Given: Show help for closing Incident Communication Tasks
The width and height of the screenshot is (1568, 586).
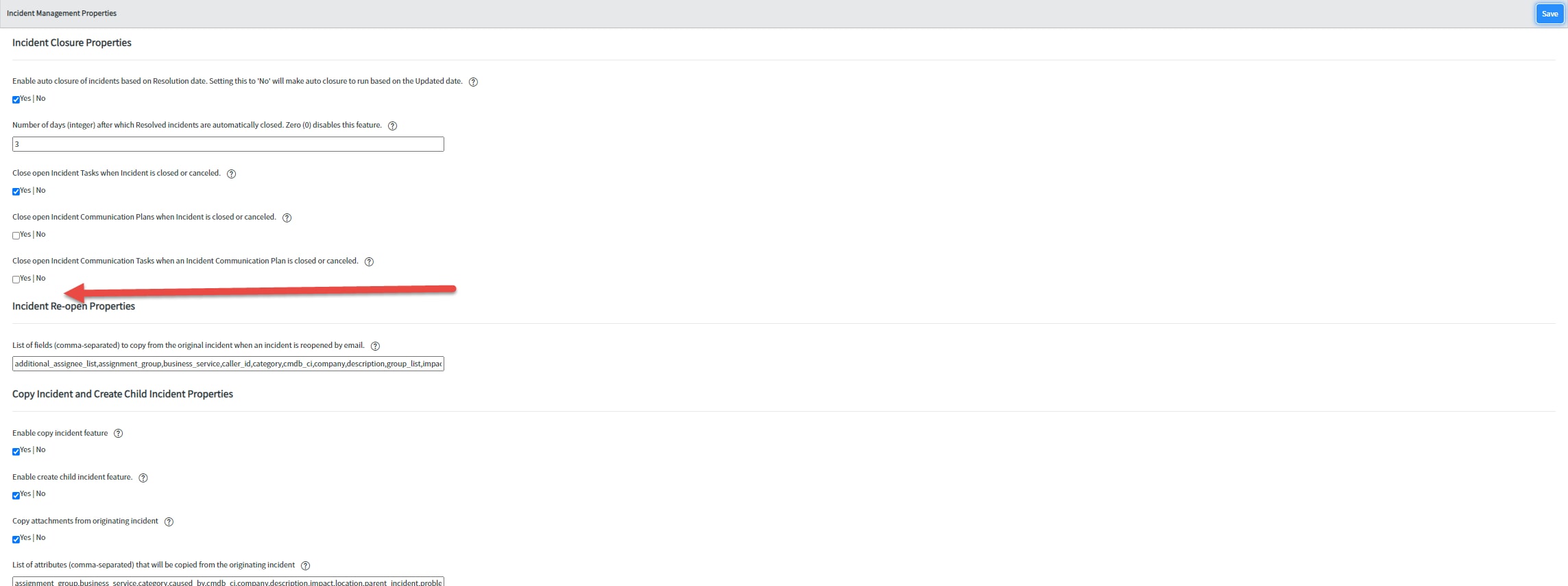Looking at the screenshot, I should pos(370,261).
